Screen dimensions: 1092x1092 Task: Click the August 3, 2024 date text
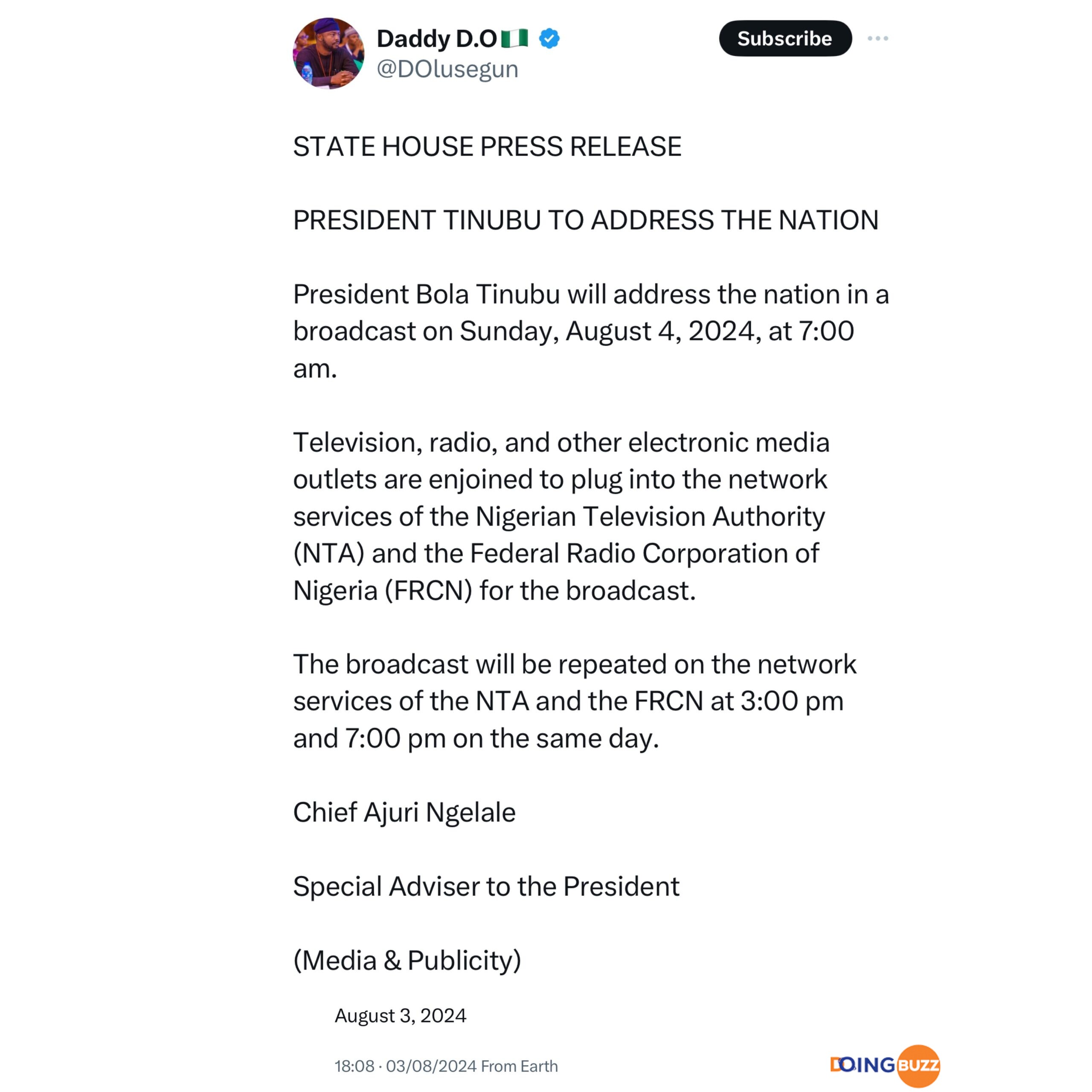click(x=400, y=1016)
